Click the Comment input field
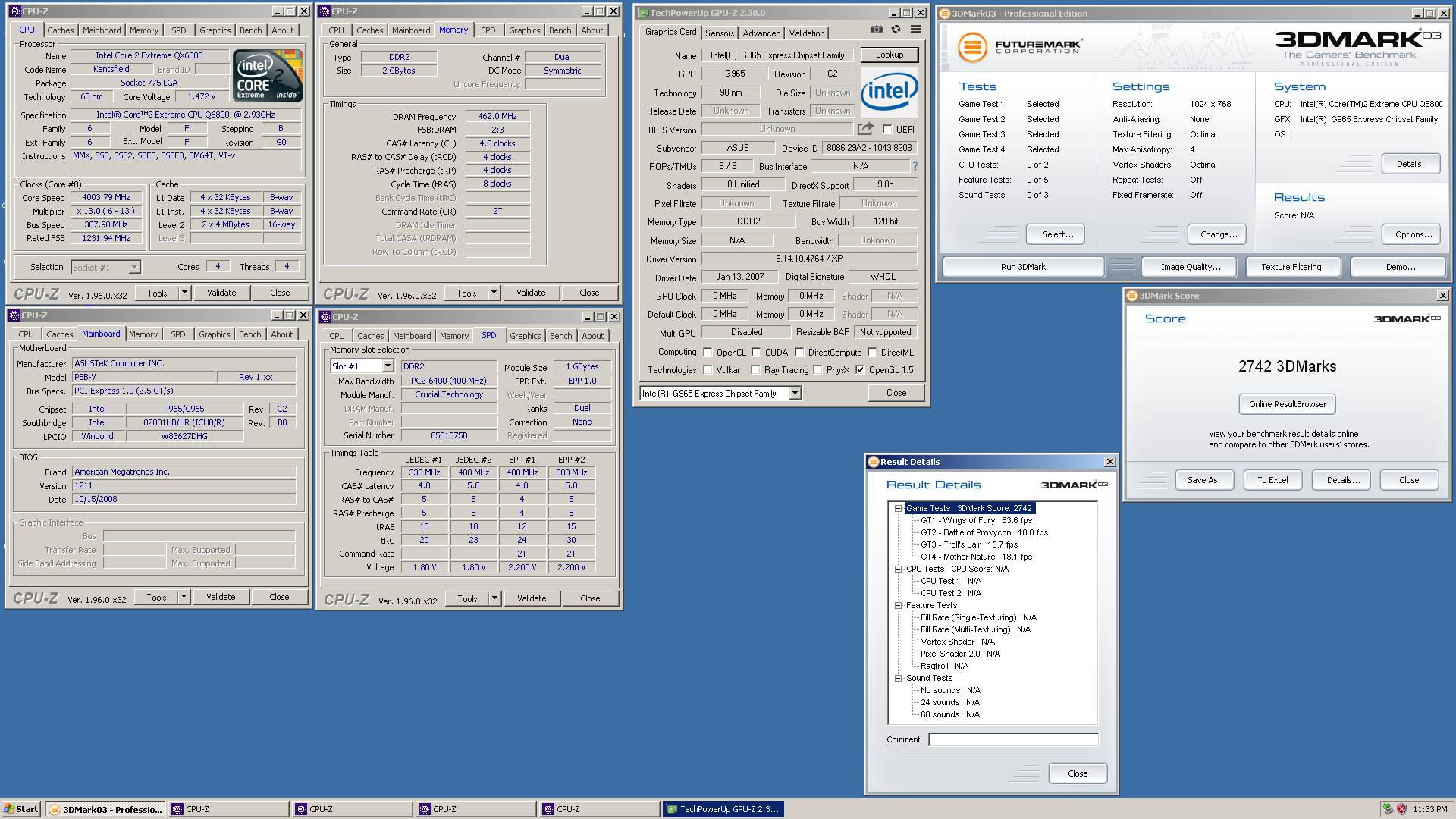 point(1013,739)
